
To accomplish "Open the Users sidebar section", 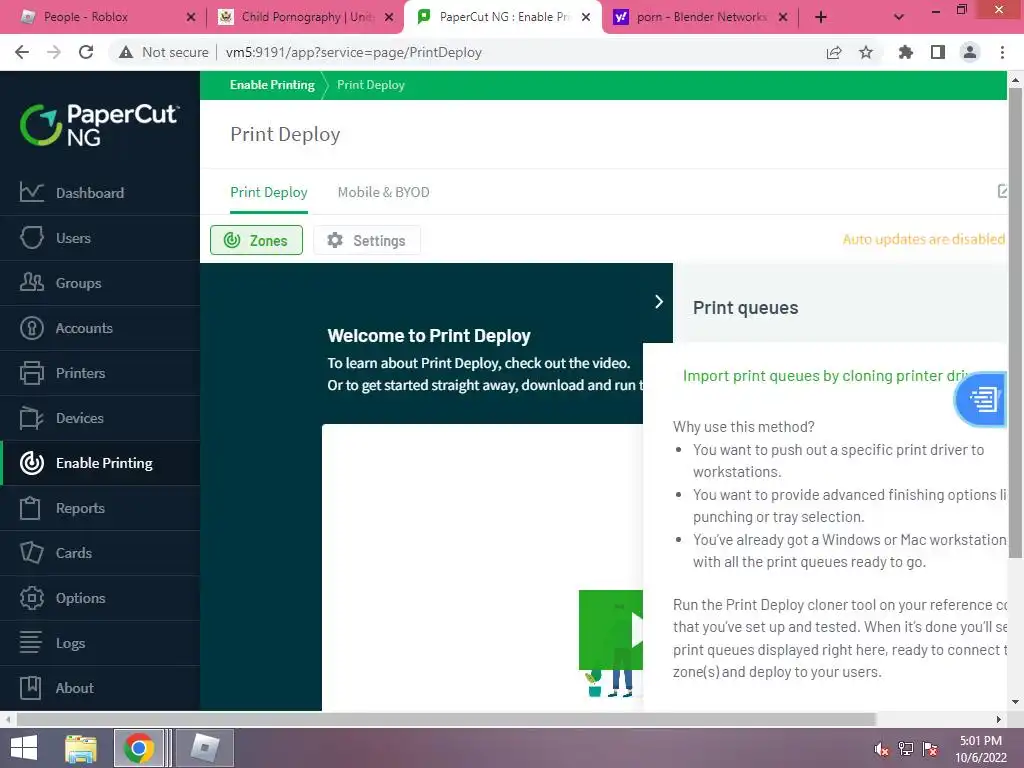I will 100,238.
